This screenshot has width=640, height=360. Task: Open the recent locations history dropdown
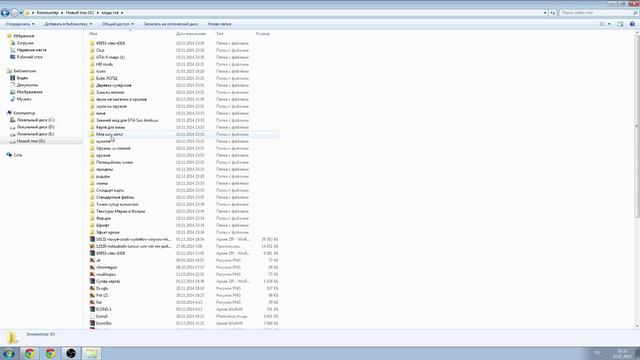point(21,13)
